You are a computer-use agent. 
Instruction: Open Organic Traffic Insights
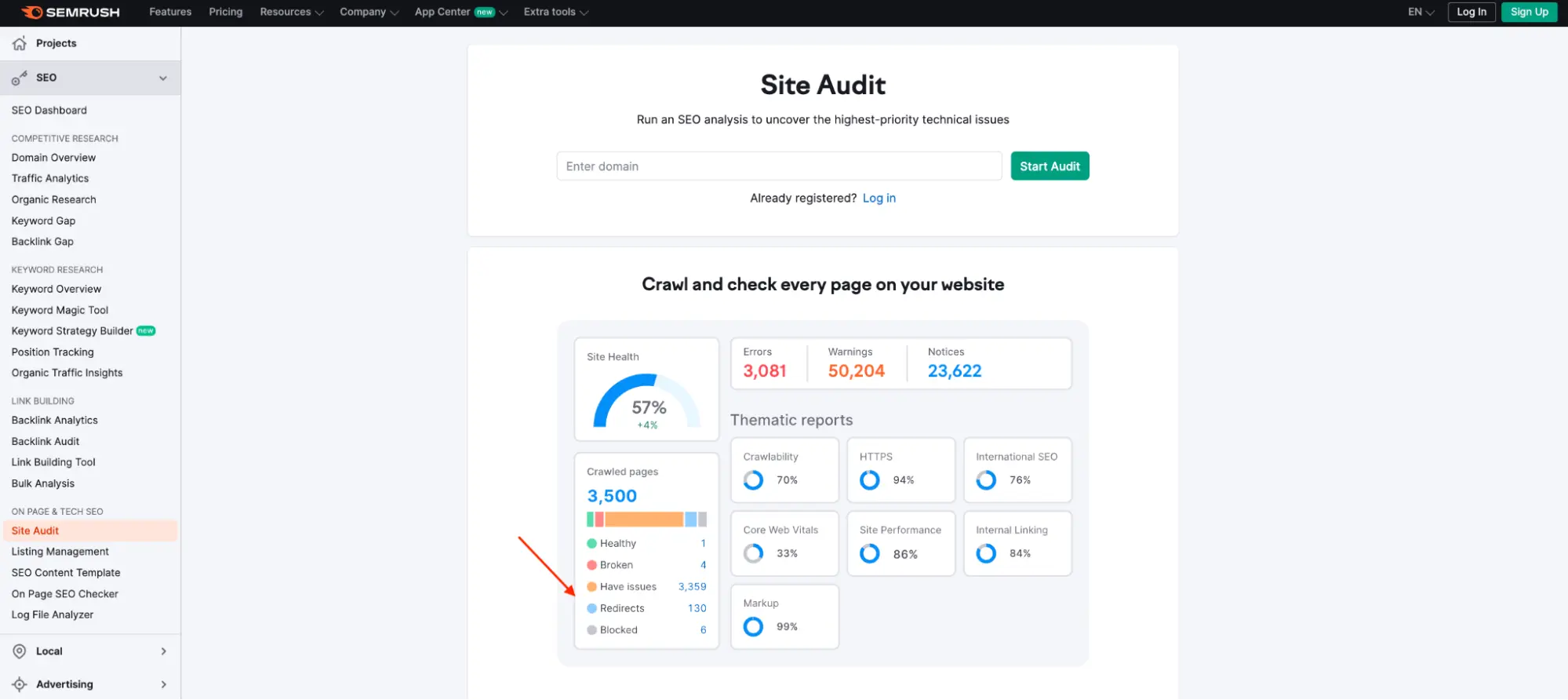pos(67,373)
